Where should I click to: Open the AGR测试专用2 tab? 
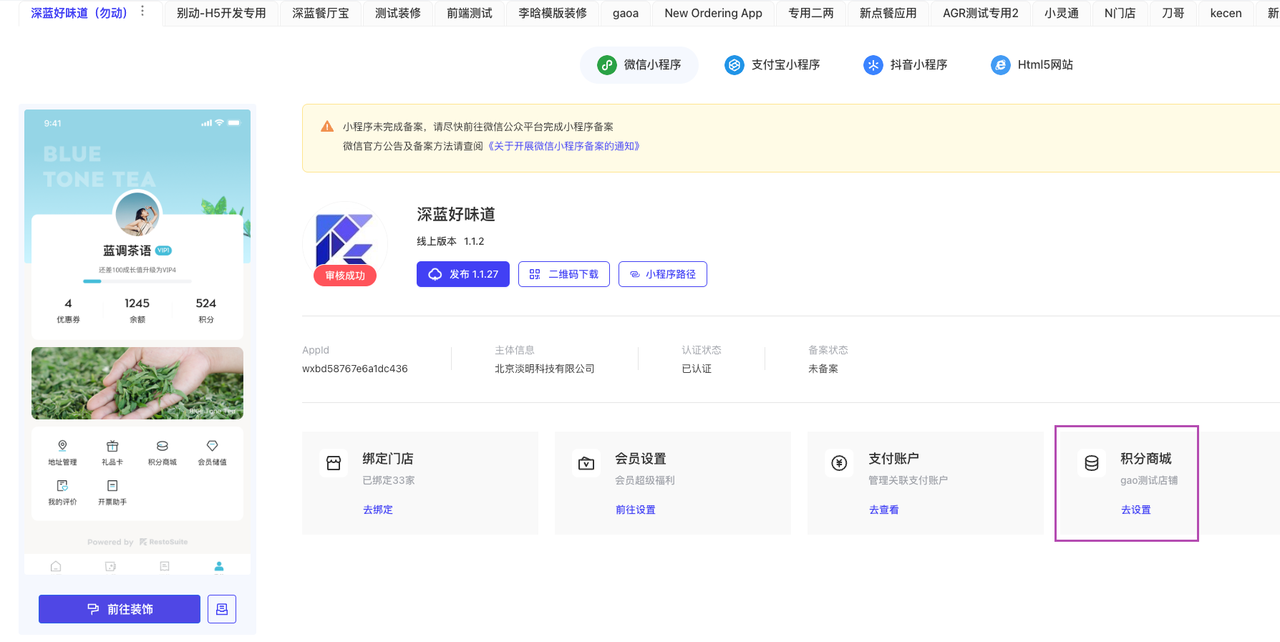[x=981, y=13]
